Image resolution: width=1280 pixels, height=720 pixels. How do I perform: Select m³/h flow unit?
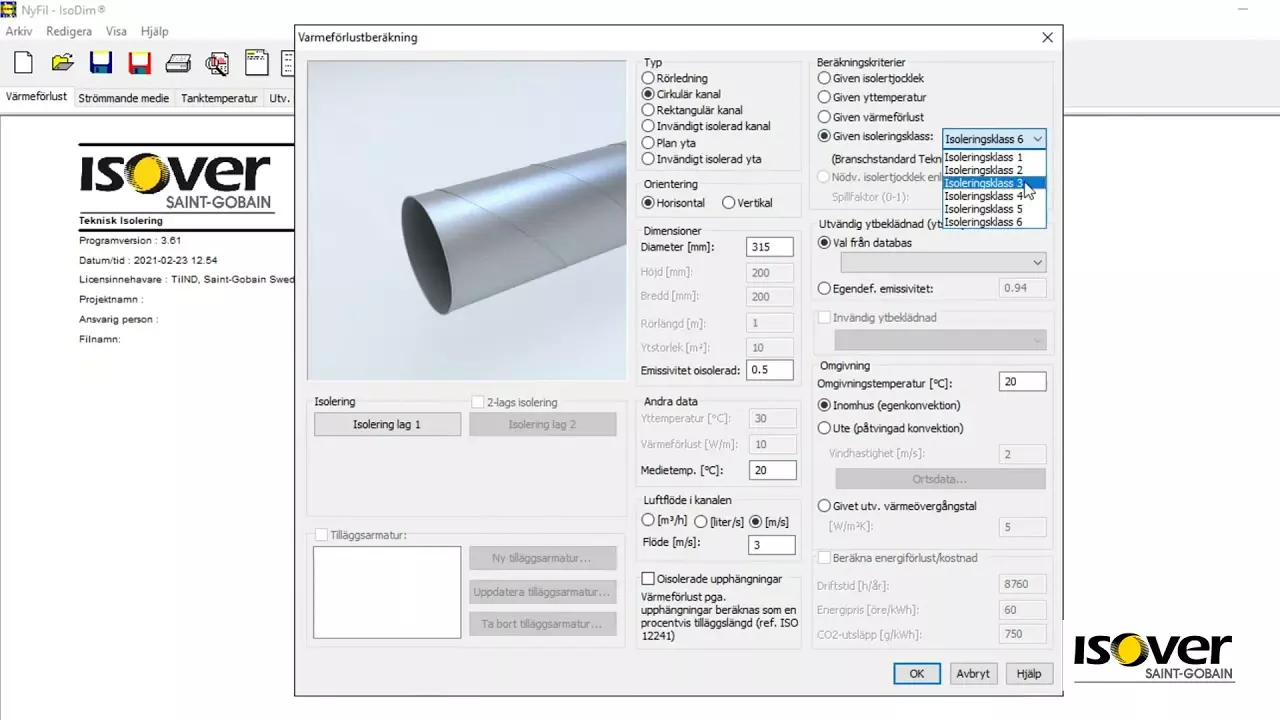pyautogui.click(x=665, y=520)
